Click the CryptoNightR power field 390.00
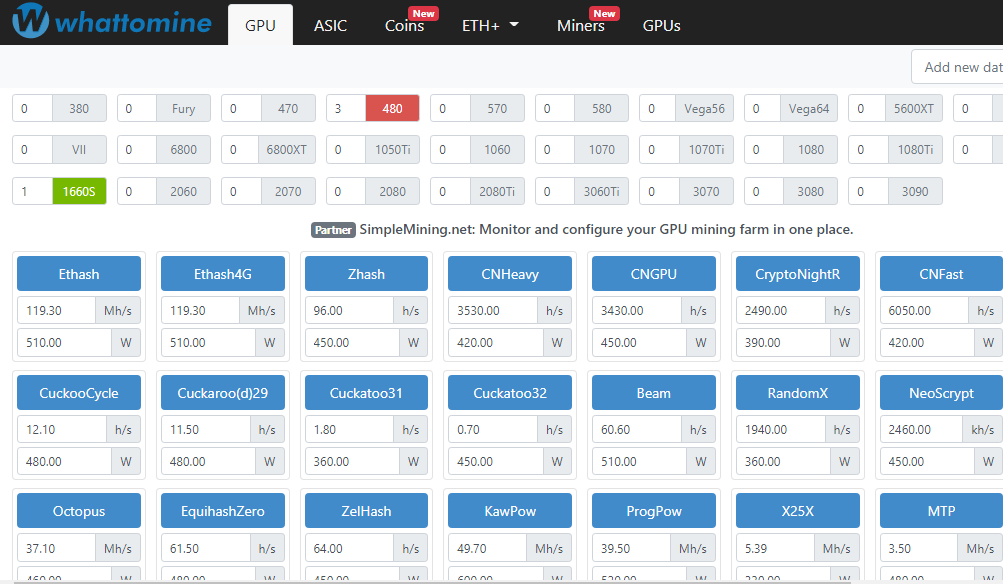This screenshot has width=1003, height=584. [x=784, y=342]
